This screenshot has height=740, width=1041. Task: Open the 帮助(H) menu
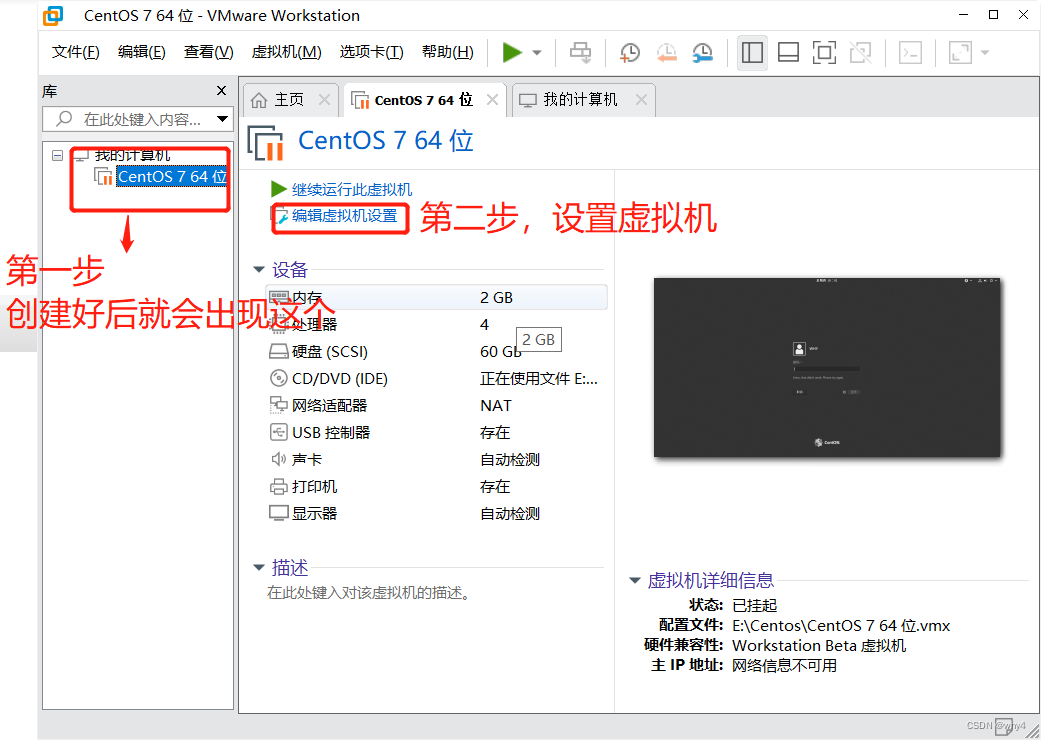point(447,52)
